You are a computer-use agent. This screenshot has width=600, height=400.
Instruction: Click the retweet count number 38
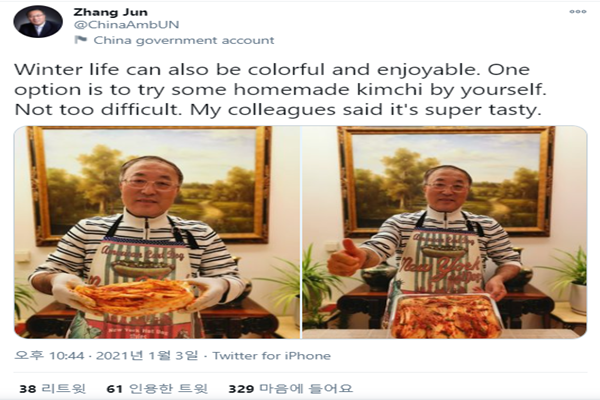[28, 389]
